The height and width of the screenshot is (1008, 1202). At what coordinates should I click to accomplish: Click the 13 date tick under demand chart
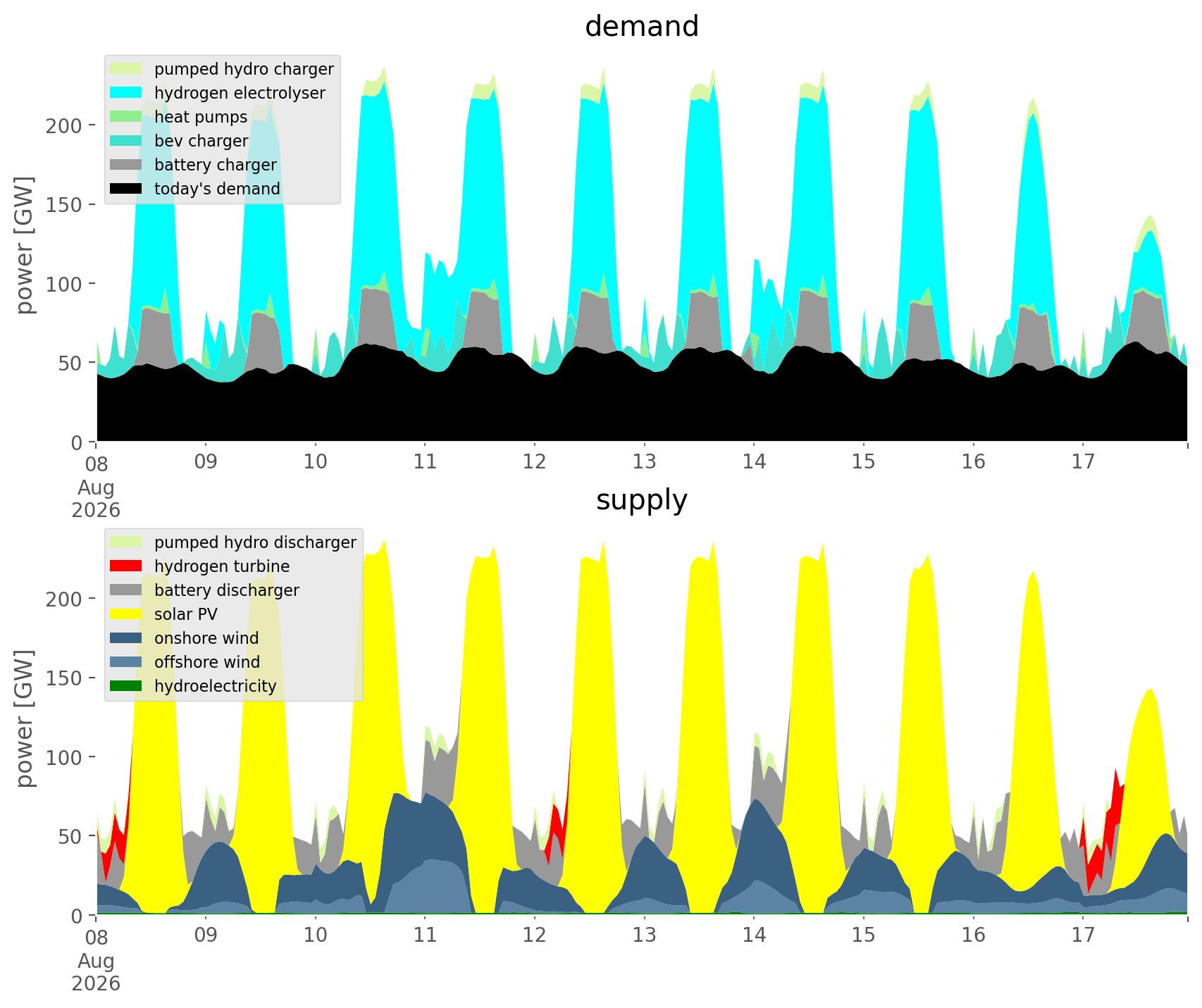click(x=644, y=462)
